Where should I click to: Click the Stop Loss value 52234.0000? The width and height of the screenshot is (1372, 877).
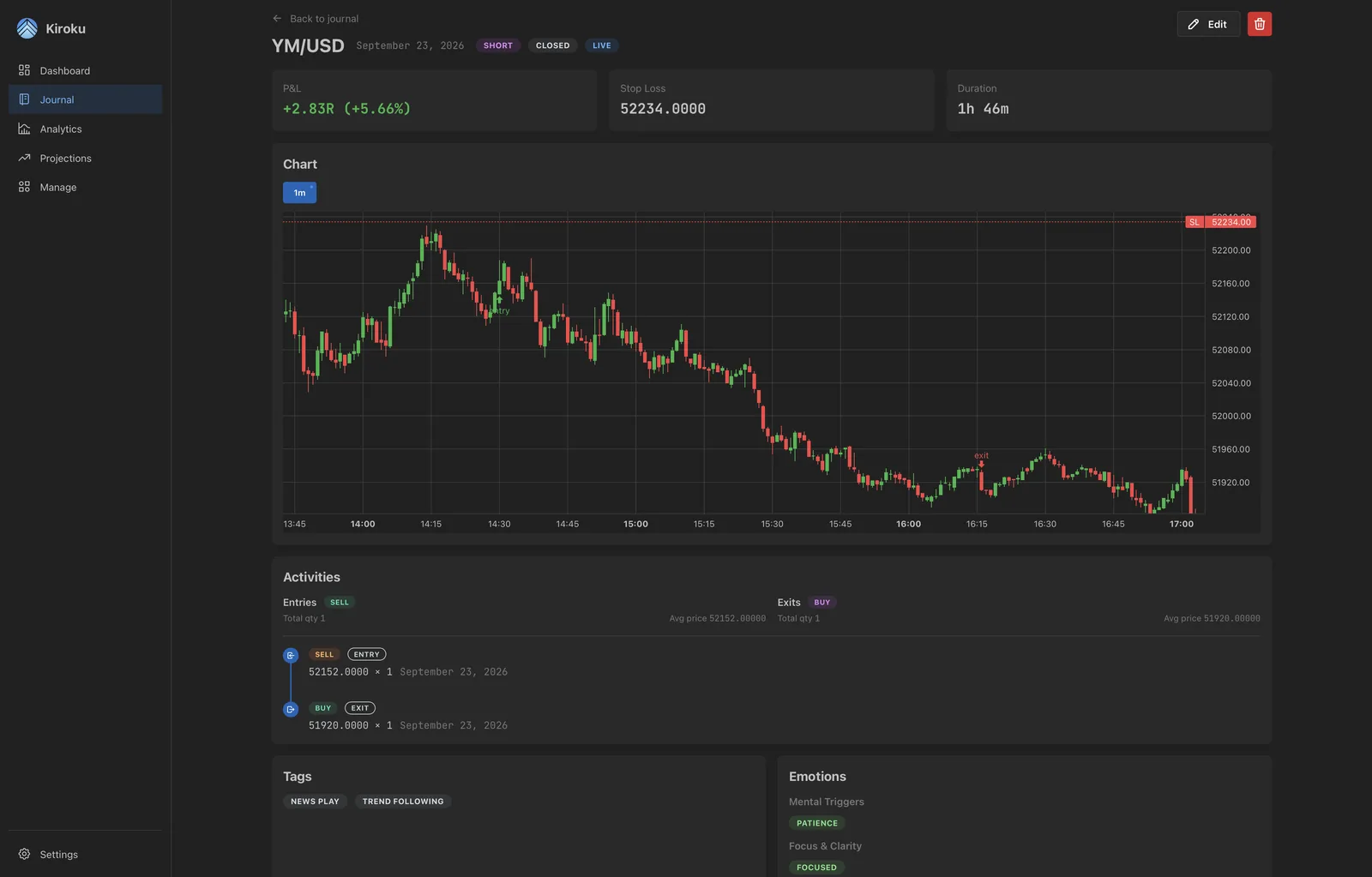tap(663, 109)
